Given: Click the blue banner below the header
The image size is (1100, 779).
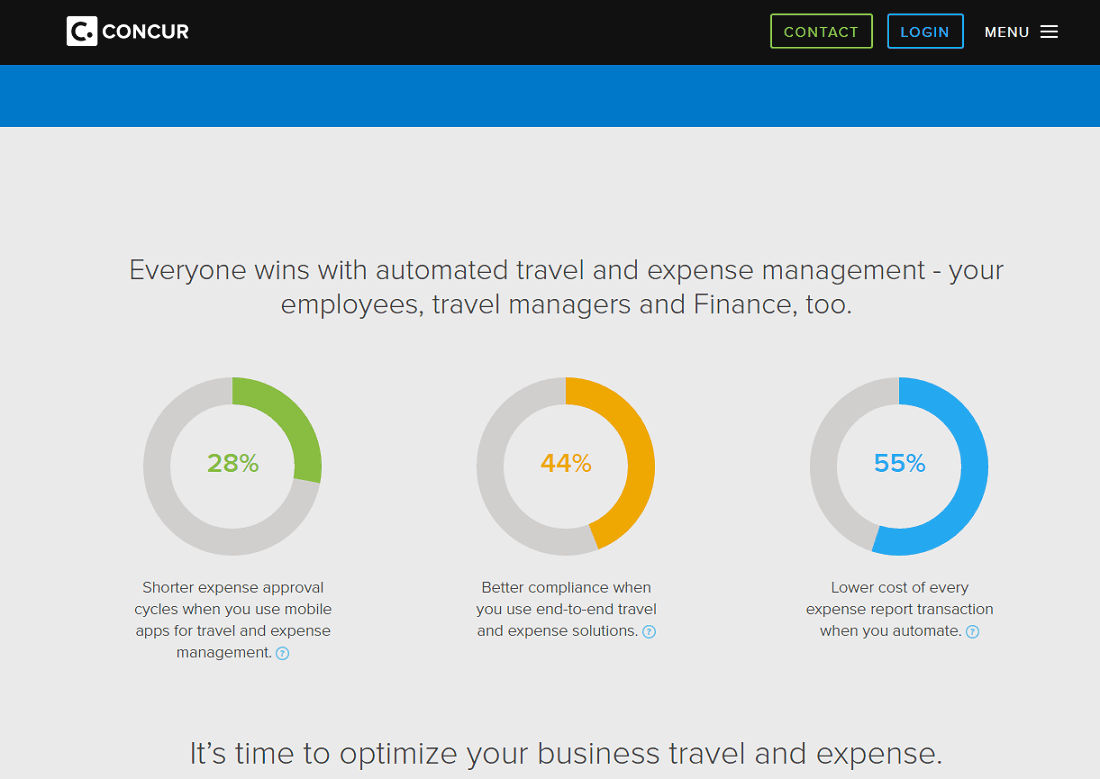Looking at the screenshot, I should pos(550,95).
